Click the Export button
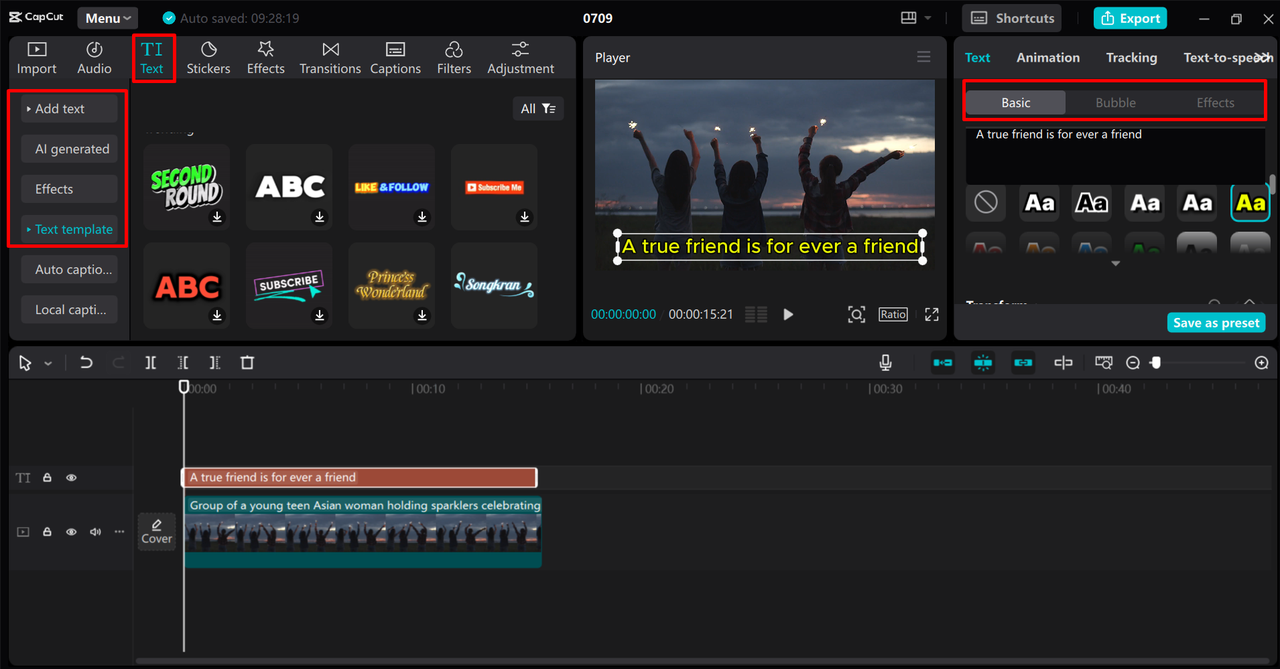The width and height of the screenshot is (1280, 669). [1131, 18]
